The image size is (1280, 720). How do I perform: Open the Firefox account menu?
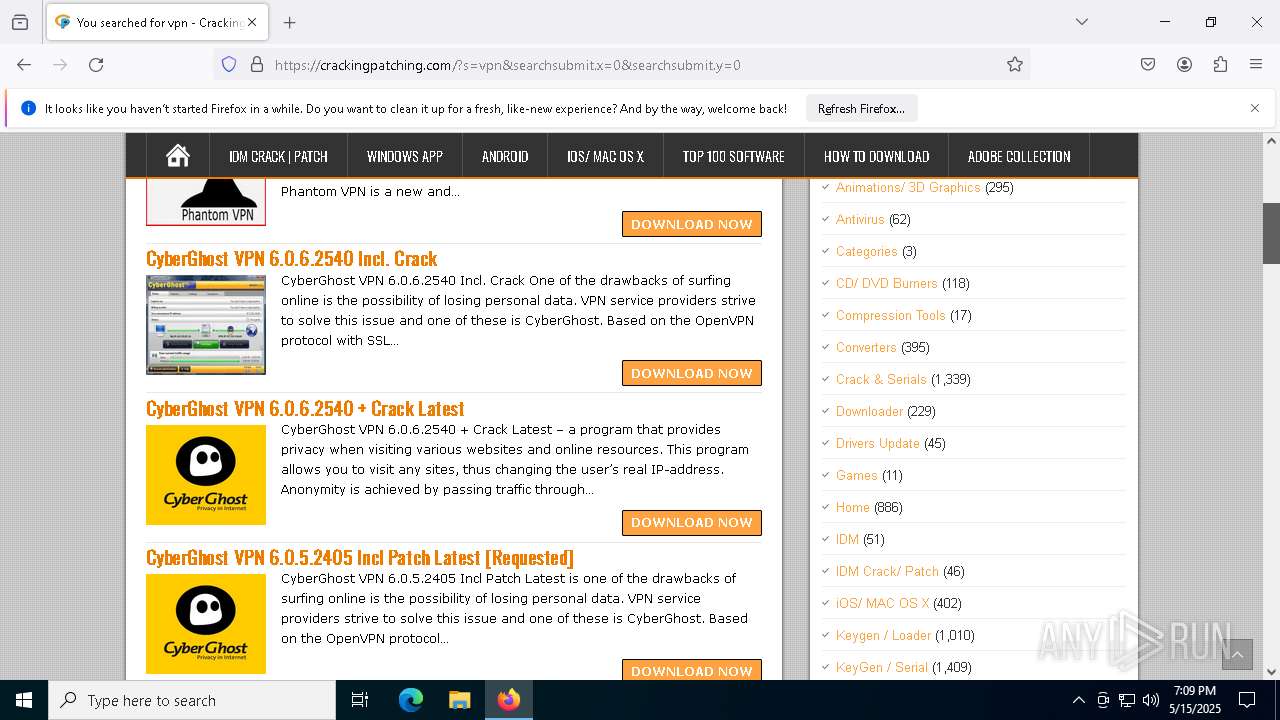click(x=1184, y=65)
